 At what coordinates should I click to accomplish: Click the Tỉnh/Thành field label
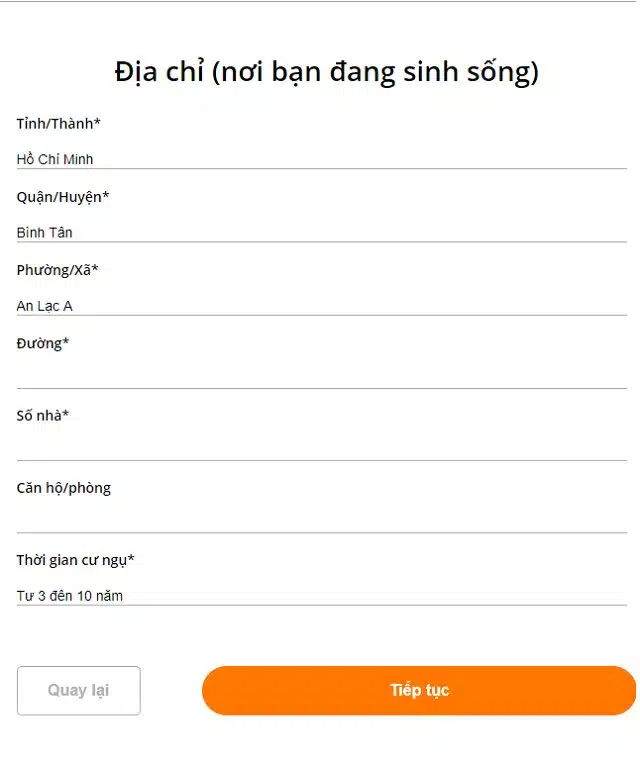(x=55, y=123)
